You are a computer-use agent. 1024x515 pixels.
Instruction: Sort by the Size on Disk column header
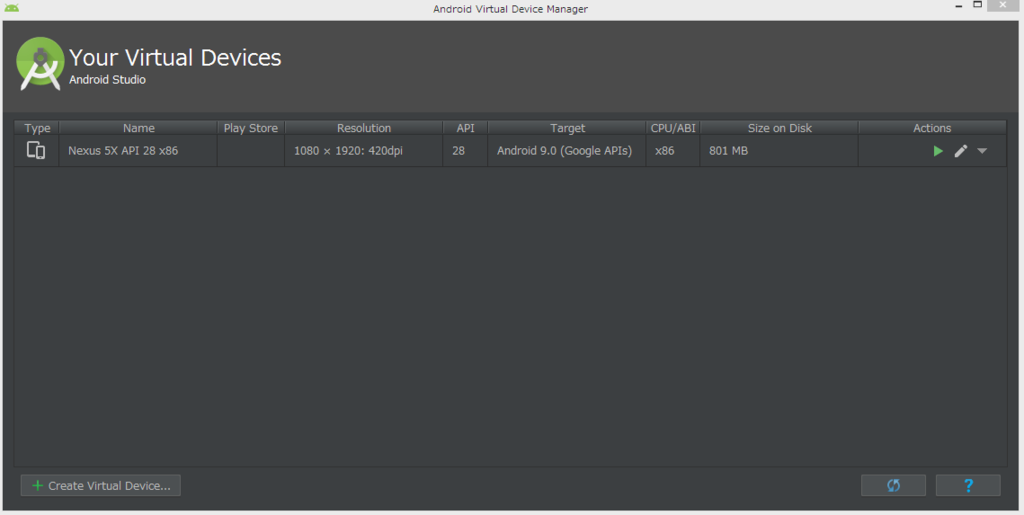[780, 128]
